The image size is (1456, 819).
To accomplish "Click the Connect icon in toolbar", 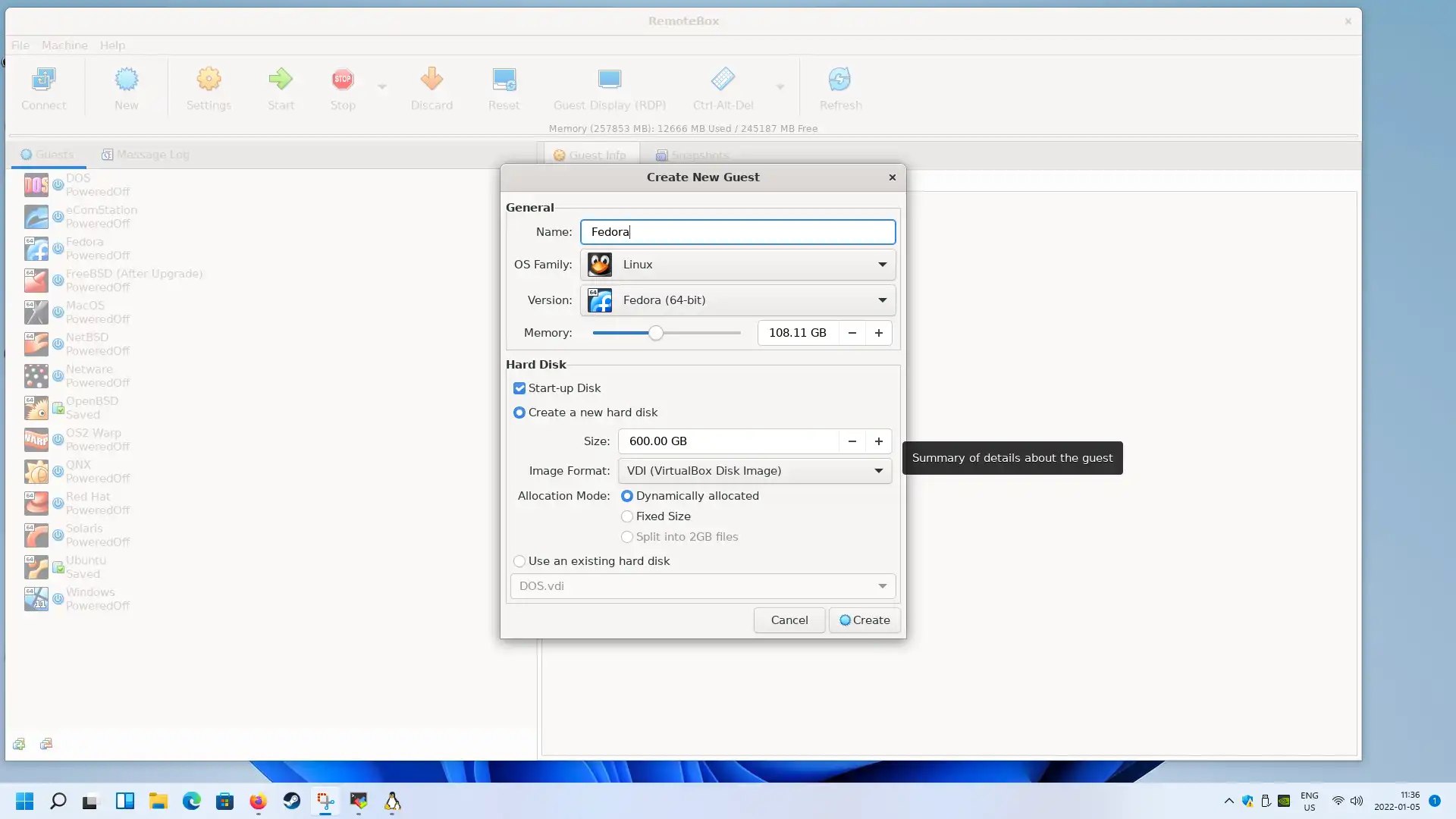I will coord(44,88).
